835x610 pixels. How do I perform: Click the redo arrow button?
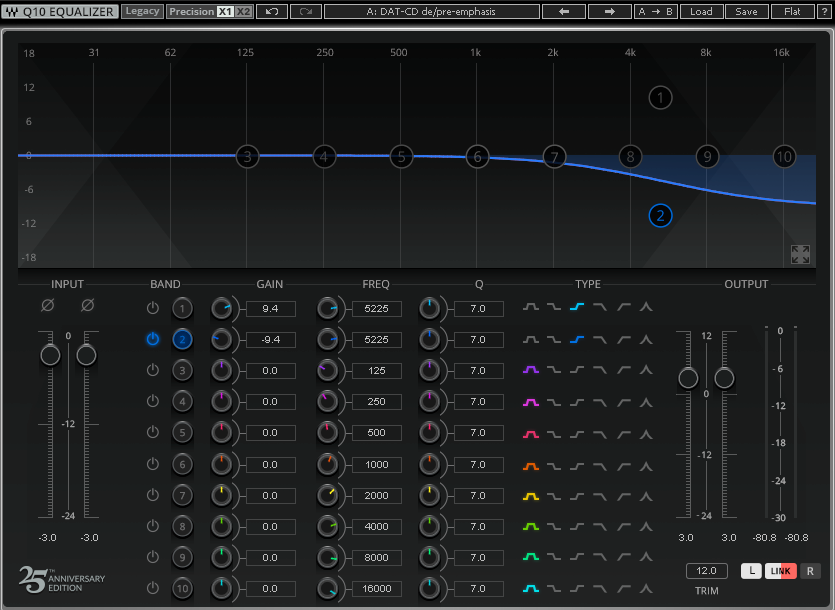point(306,11)
